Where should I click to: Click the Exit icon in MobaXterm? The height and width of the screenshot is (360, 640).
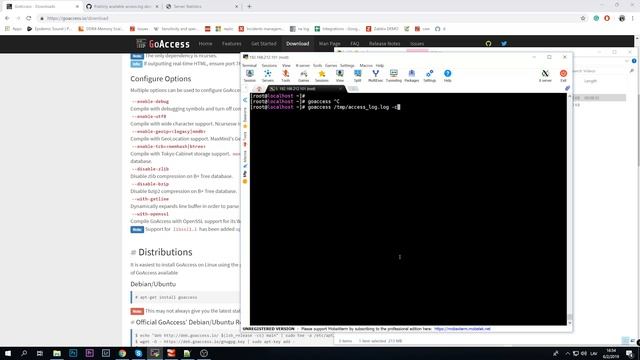563,76
